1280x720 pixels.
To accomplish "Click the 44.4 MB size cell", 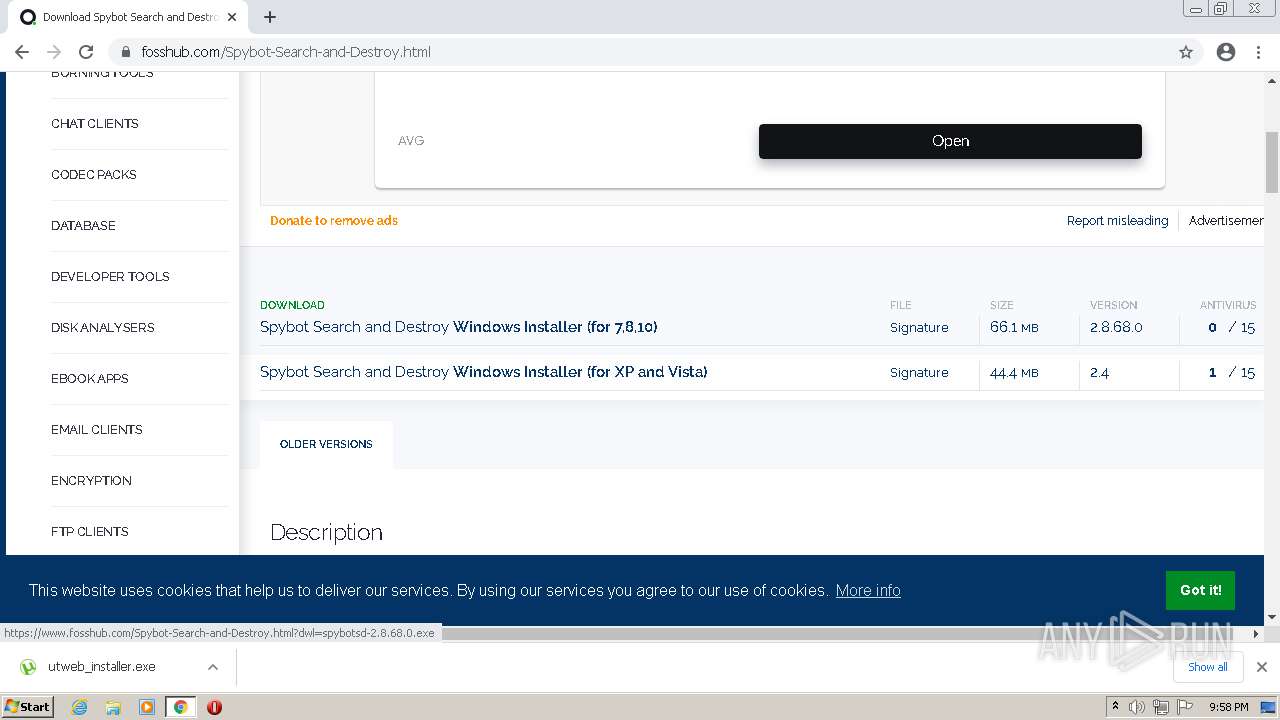I will (1014, 372).
